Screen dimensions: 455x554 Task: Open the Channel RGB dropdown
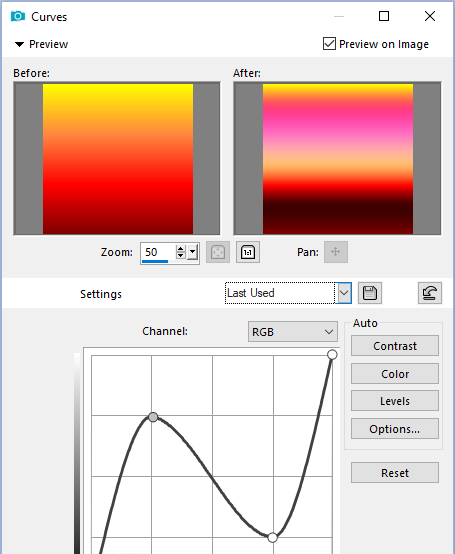[293, 332]
